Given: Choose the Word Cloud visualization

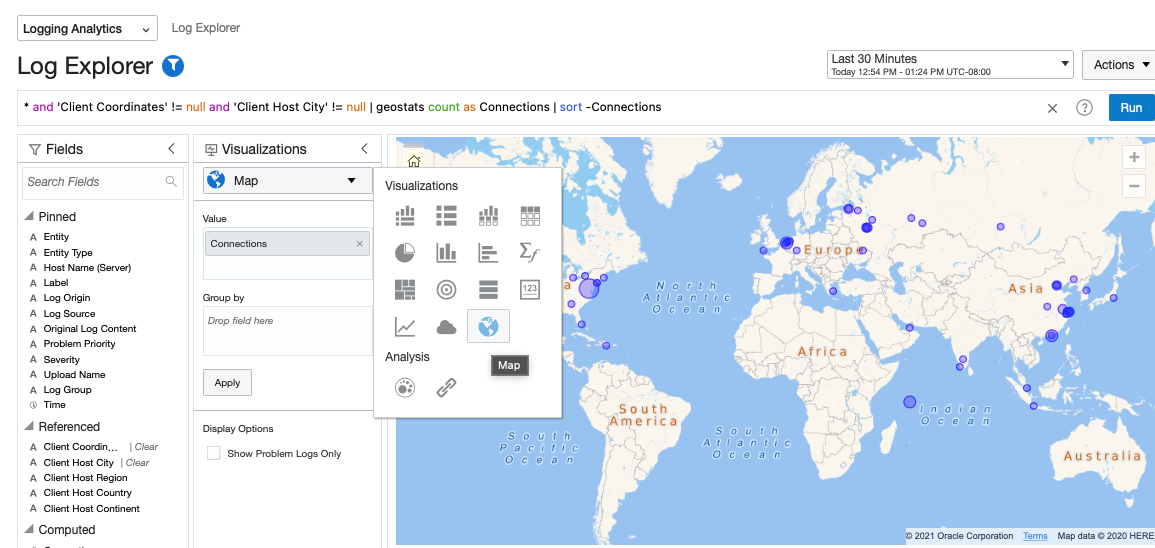Looking at the screenshot, I should pyautogui.click(x=446, y=327).
